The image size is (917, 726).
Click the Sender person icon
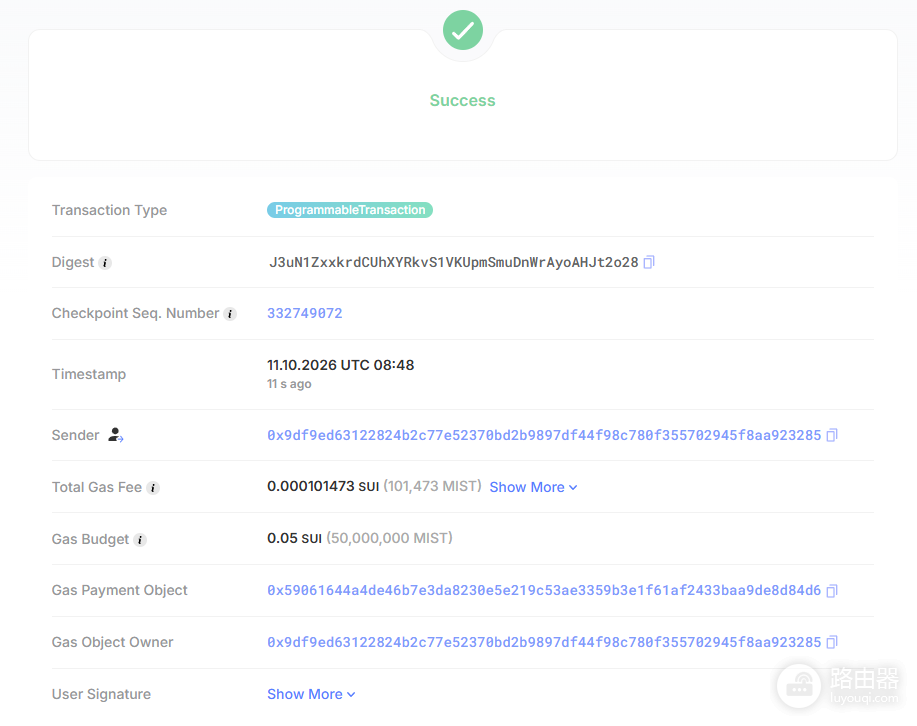click(115, 435)
